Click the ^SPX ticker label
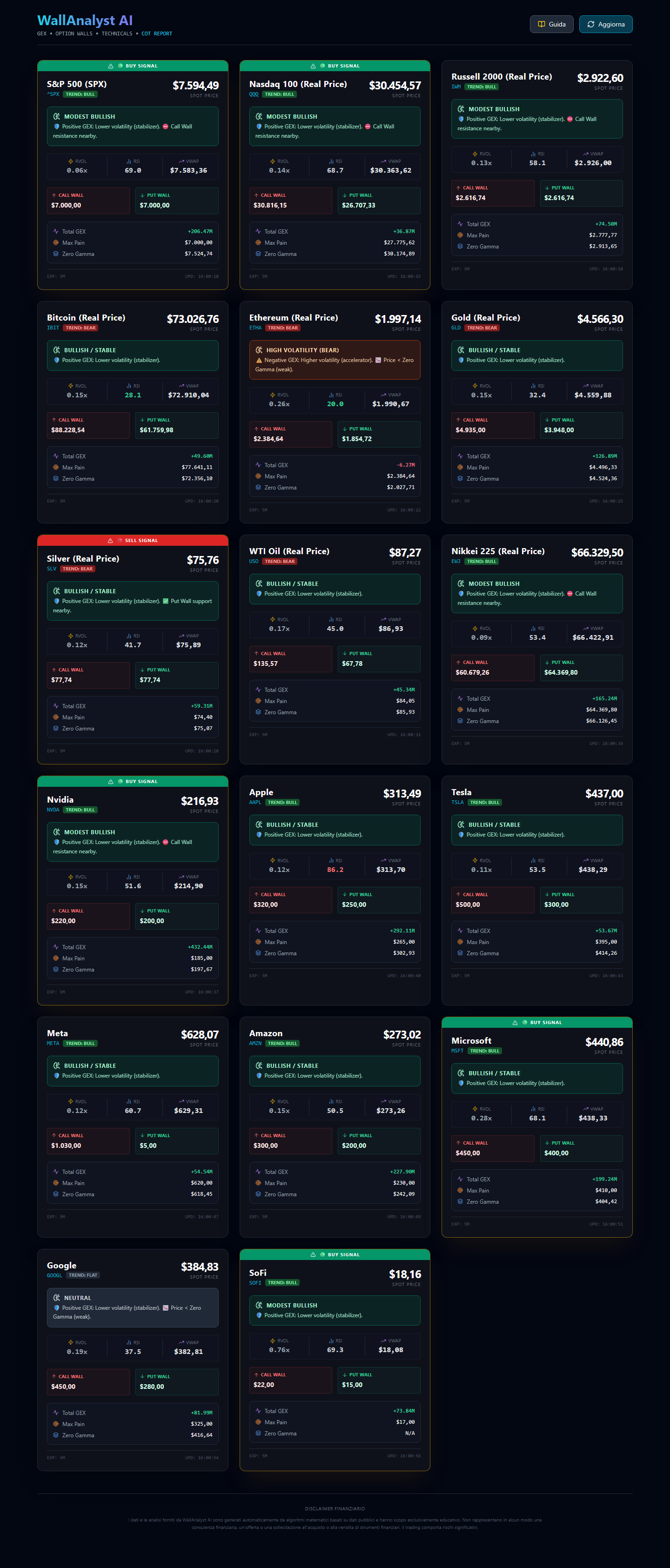 click(53, 94)
